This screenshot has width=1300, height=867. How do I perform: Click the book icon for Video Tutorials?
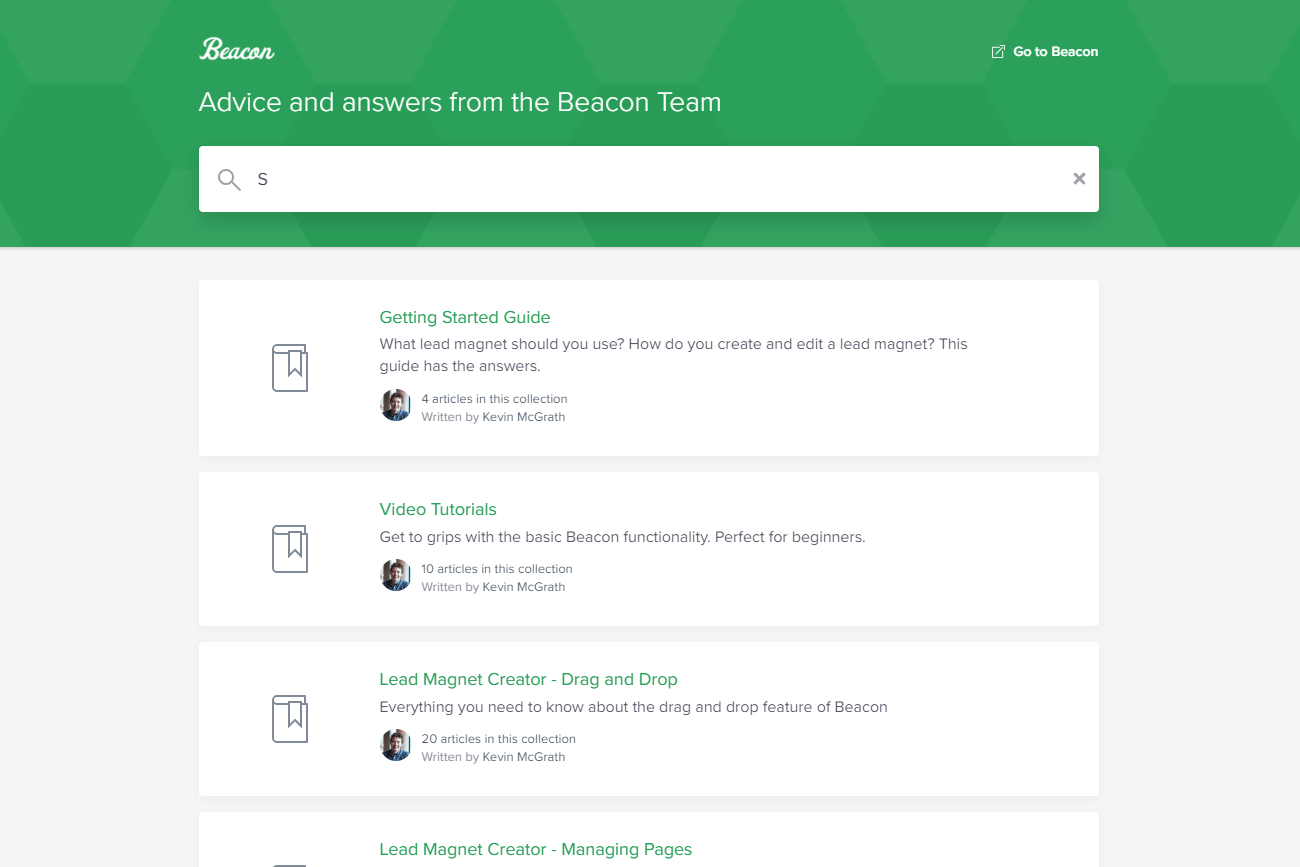click(x=290, y=549)
